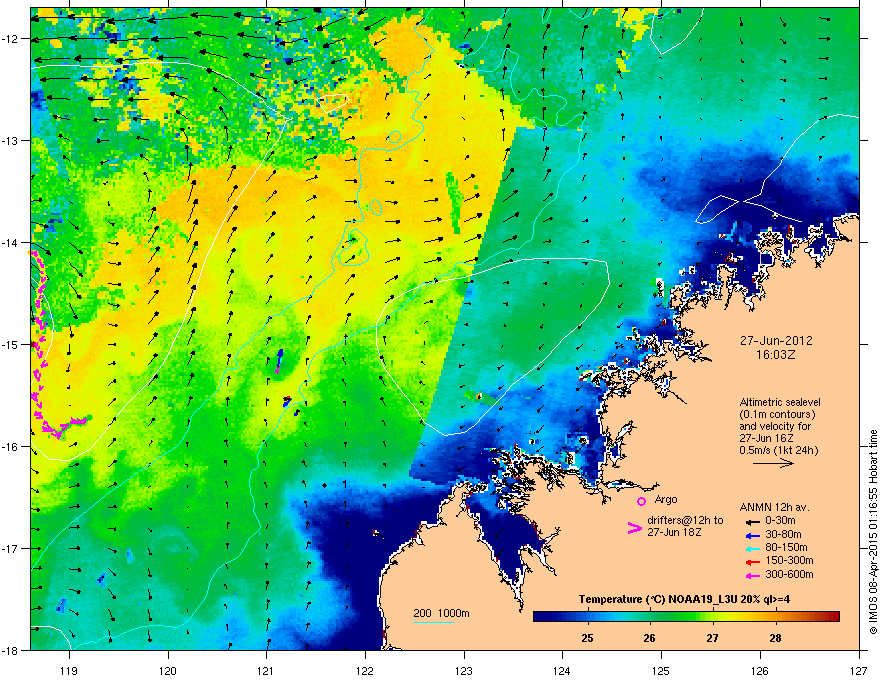Click the blue 30-80m legend arrow

click(x=751, y=534)
